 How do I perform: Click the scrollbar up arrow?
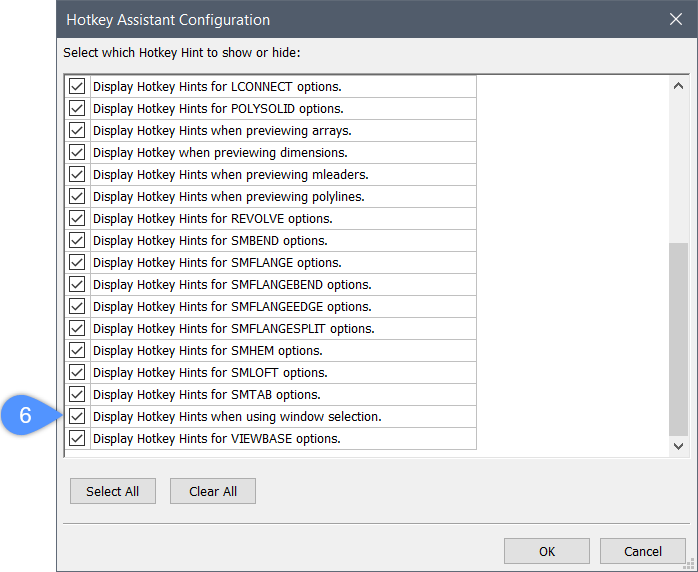coord(679,87)
